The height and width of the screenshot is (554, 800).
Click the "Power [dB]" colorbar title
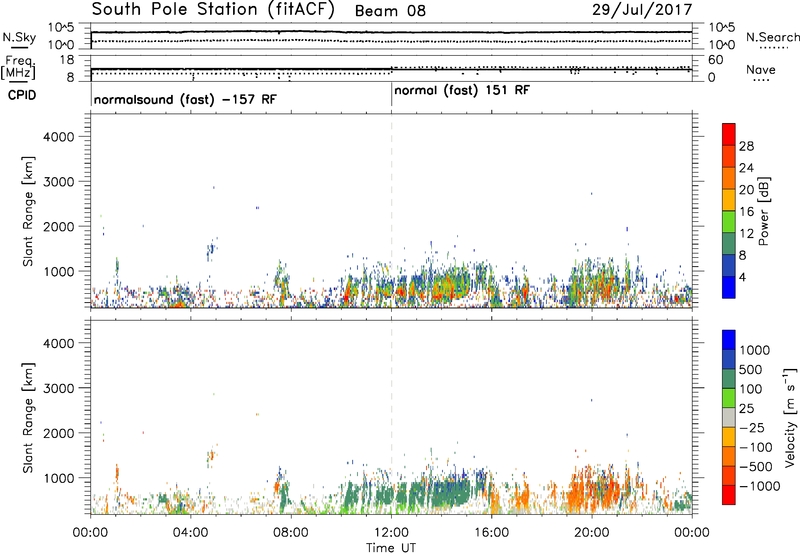click(x=764, y=211)
